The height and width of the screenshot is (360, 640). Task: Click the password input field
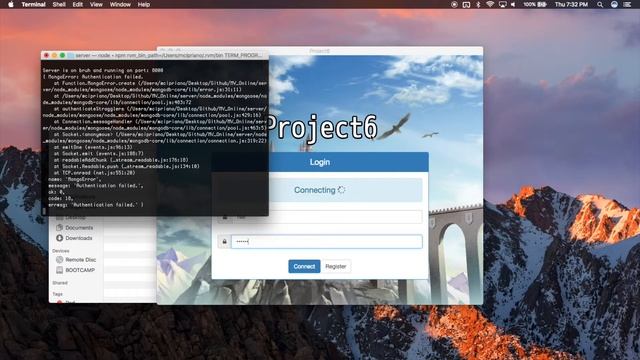click(327, 242)
